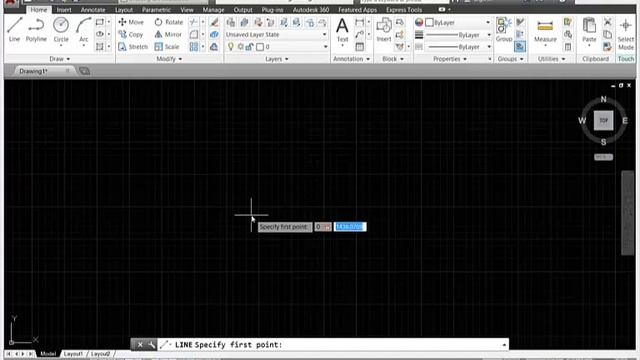
Task: Click the Move tool
Action: [131, 22]
